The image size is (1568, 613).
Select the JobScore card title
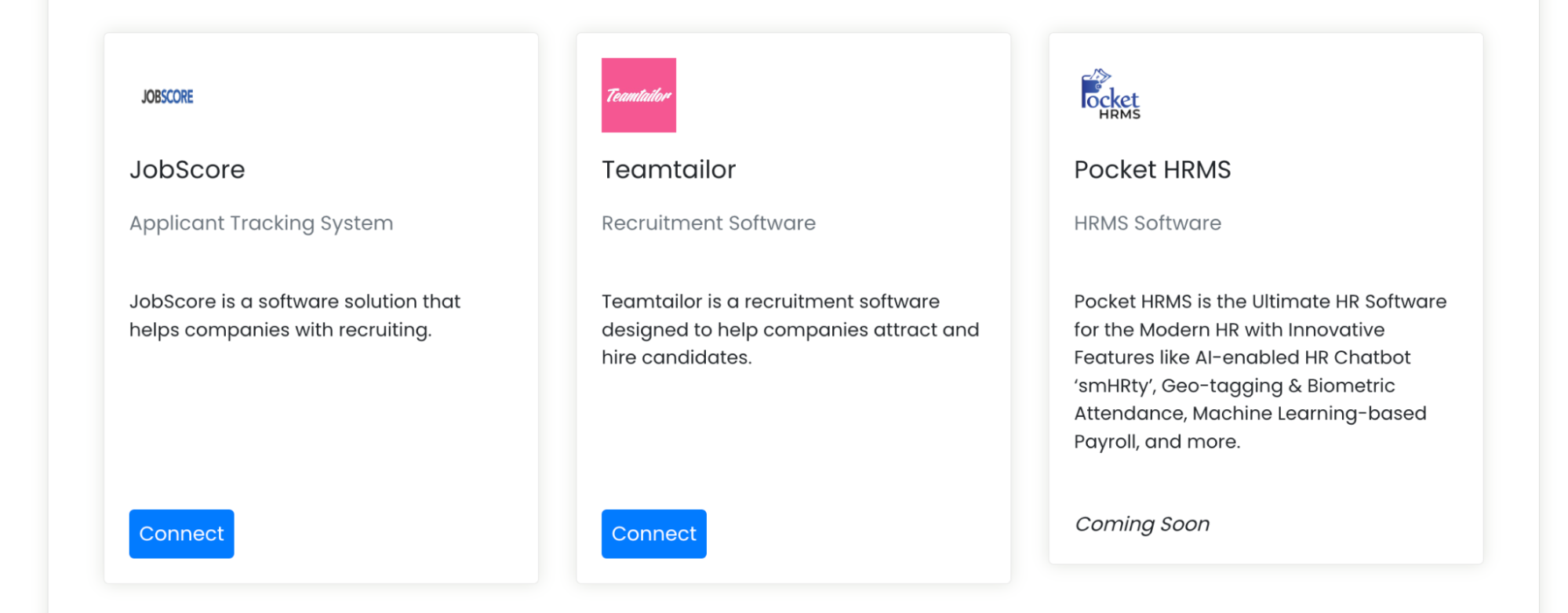tap(187, 169)
